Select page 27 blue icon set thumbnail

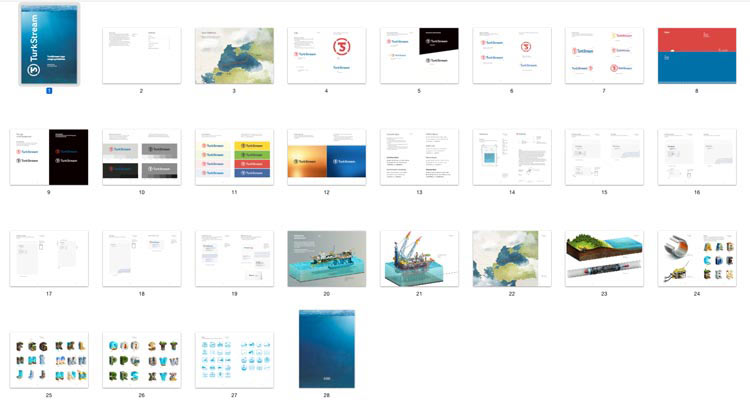coord(234,360)
